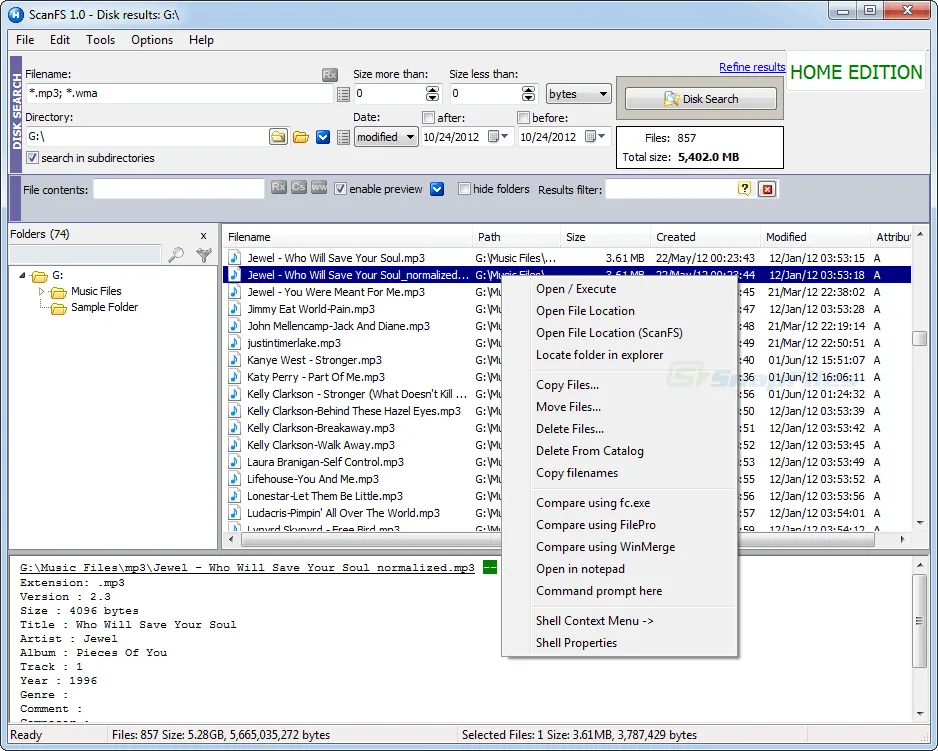Image resolution: width=938 pixels, height=751 pixels.
Task: Click the Disk Search button
Action: 701,99
